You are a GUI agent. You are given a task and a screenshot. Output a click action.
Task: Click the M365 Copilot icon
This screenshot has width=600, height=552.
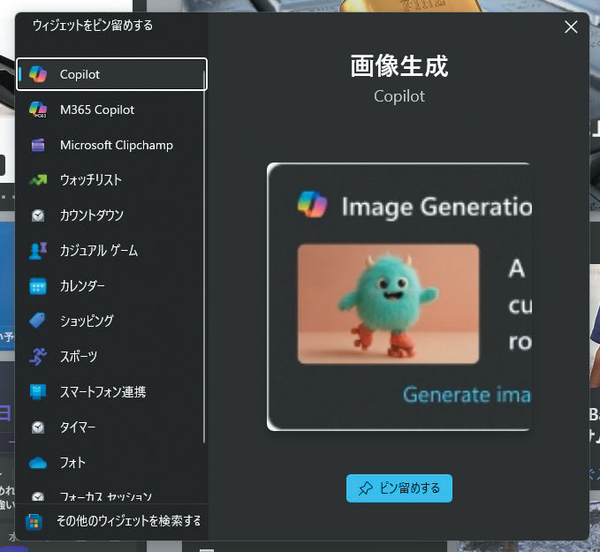38,110
